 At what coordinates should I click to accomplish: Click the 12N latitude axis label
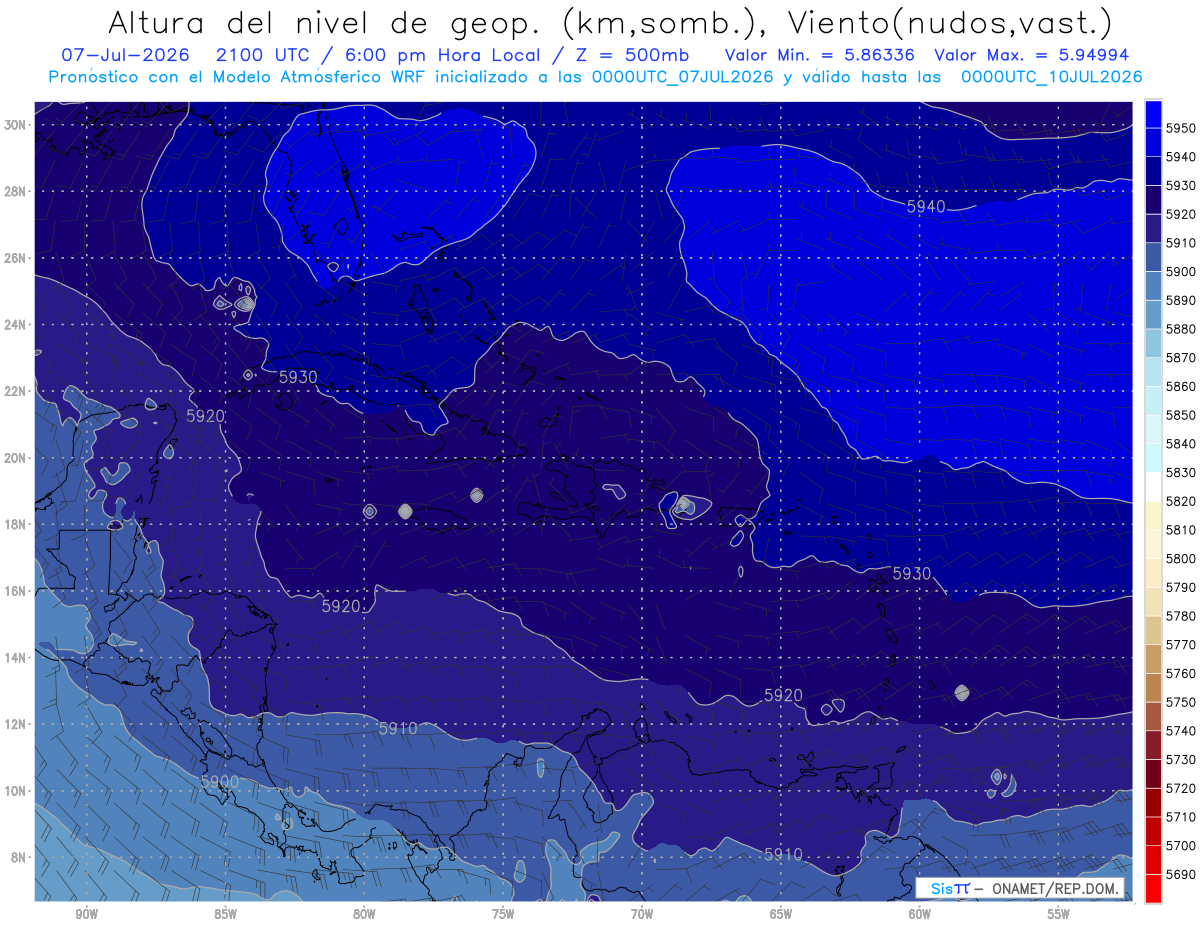(15, 724)
